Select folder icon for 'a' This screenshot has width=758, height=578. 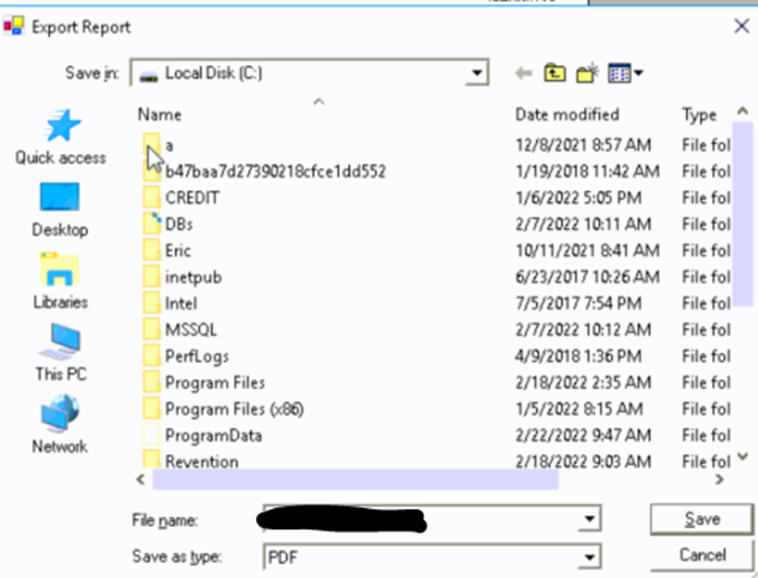click(151, 145)
